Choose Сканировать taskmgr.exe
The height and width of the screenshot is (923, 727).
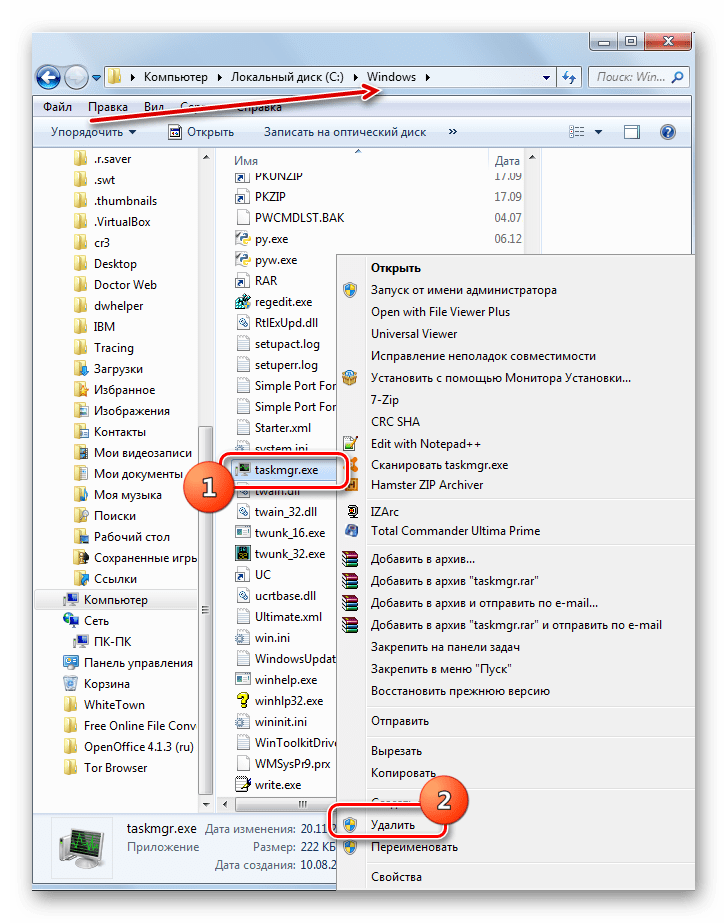point(439,465)
